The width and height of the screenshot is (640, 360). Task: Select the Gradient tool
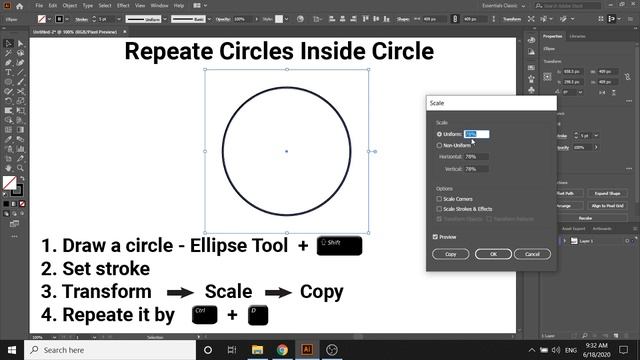20,130
